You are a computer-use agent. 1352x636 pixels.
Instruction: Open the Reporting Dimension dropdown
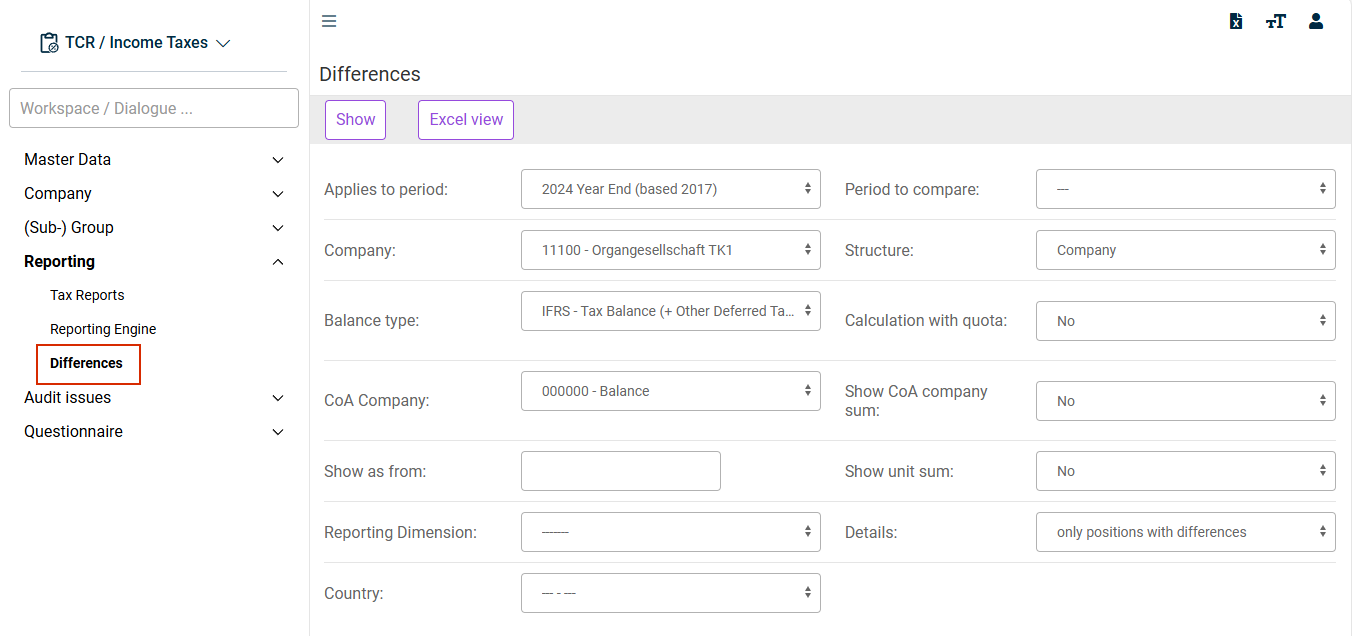(x=671, y=532)
